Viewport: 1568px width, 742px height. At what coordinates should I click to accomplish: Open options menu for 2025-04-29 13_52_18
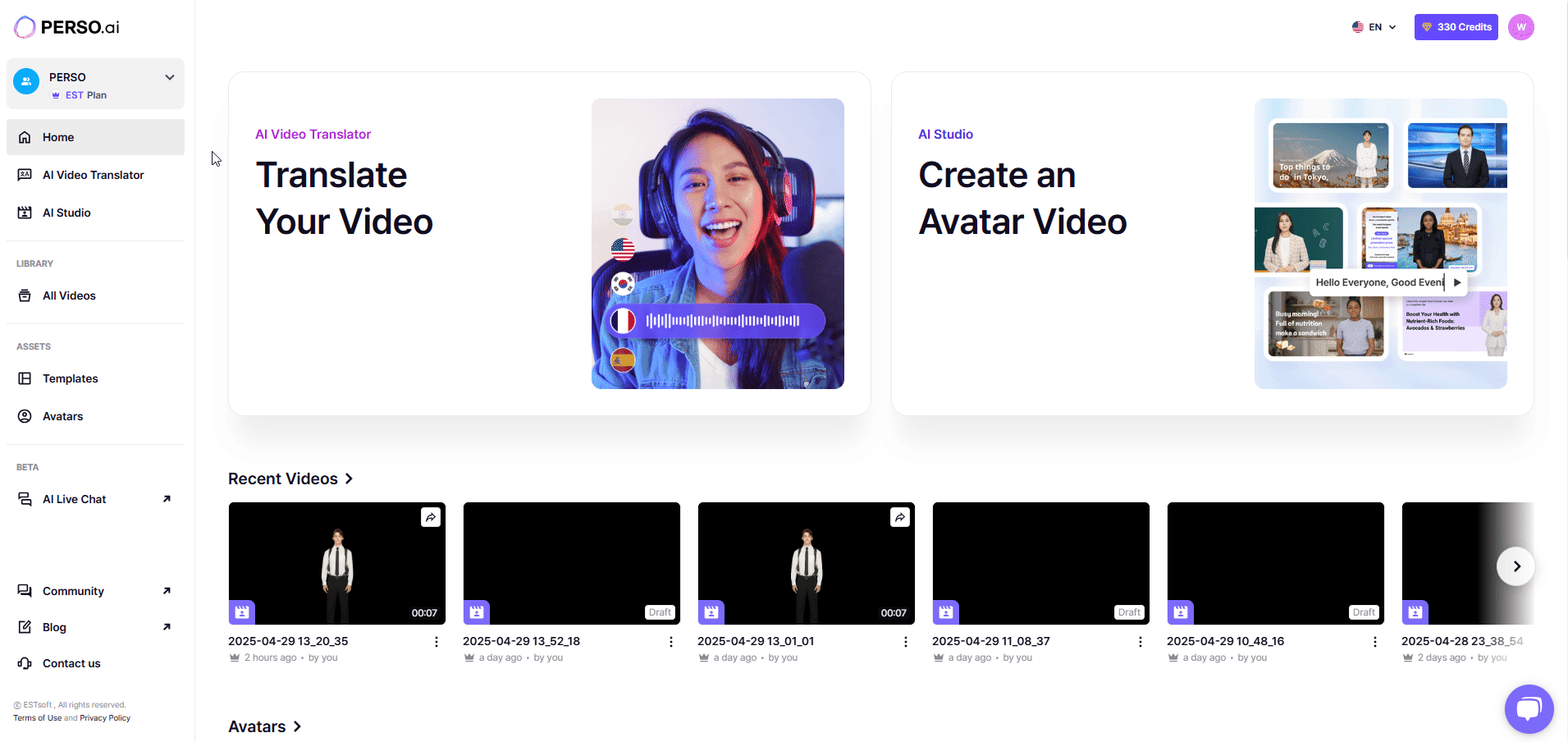671,642
